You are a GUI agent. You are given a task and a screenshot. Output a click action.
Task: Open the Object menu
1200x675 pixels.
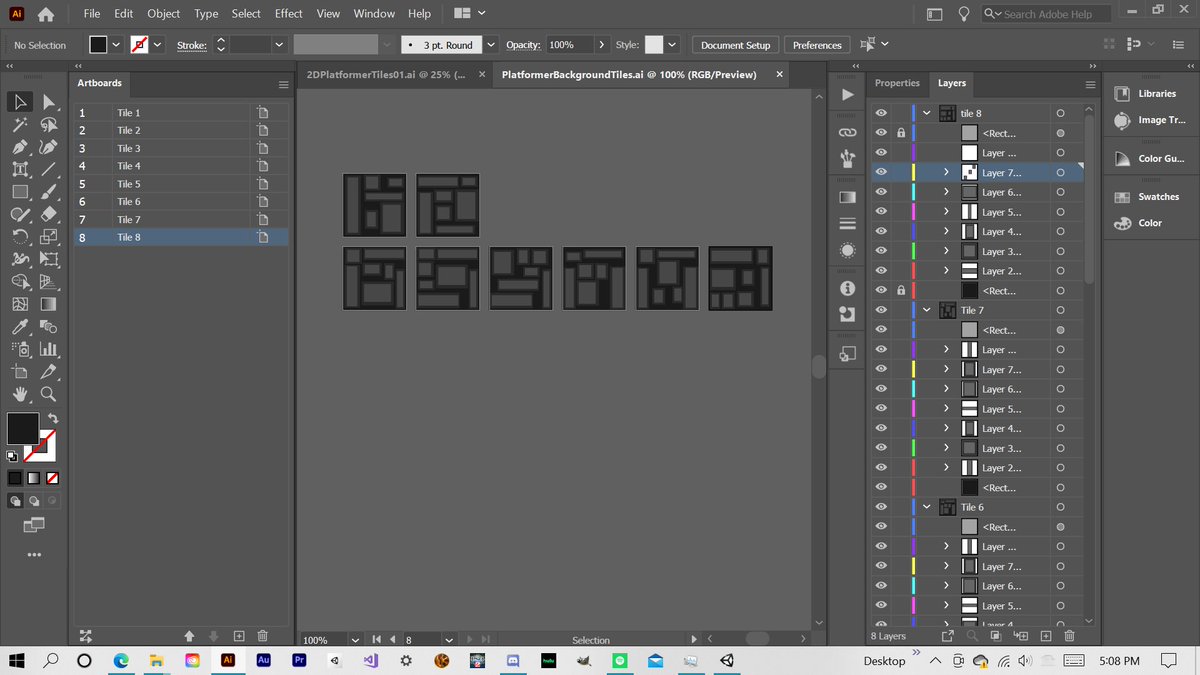click(x=164, y=14)
